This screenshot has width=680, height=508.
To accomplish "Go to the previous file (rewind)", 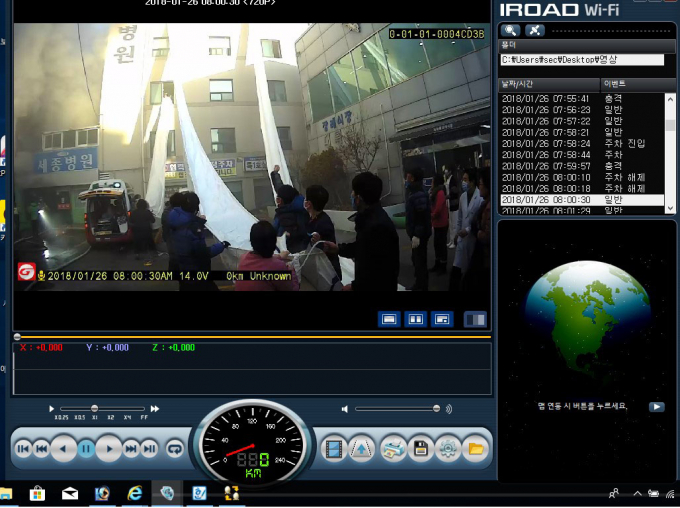I will click(42, 449).
